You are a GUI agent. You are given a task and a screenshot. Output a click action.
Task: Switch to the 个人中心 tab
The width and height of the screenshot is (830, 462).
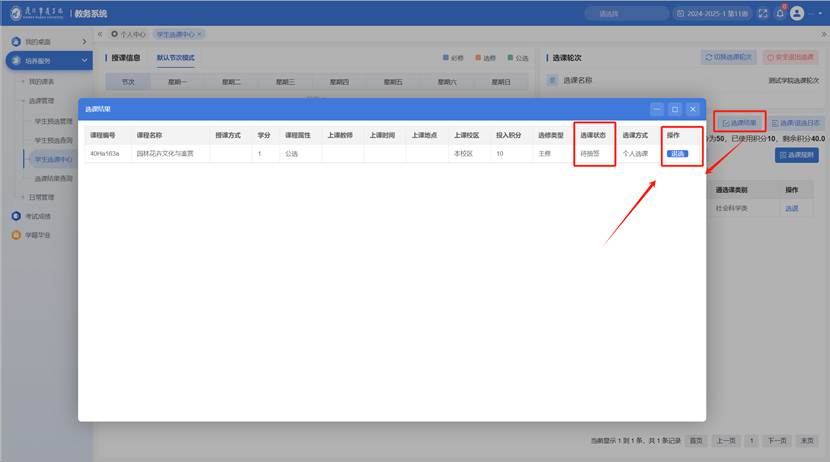point(128,34)
